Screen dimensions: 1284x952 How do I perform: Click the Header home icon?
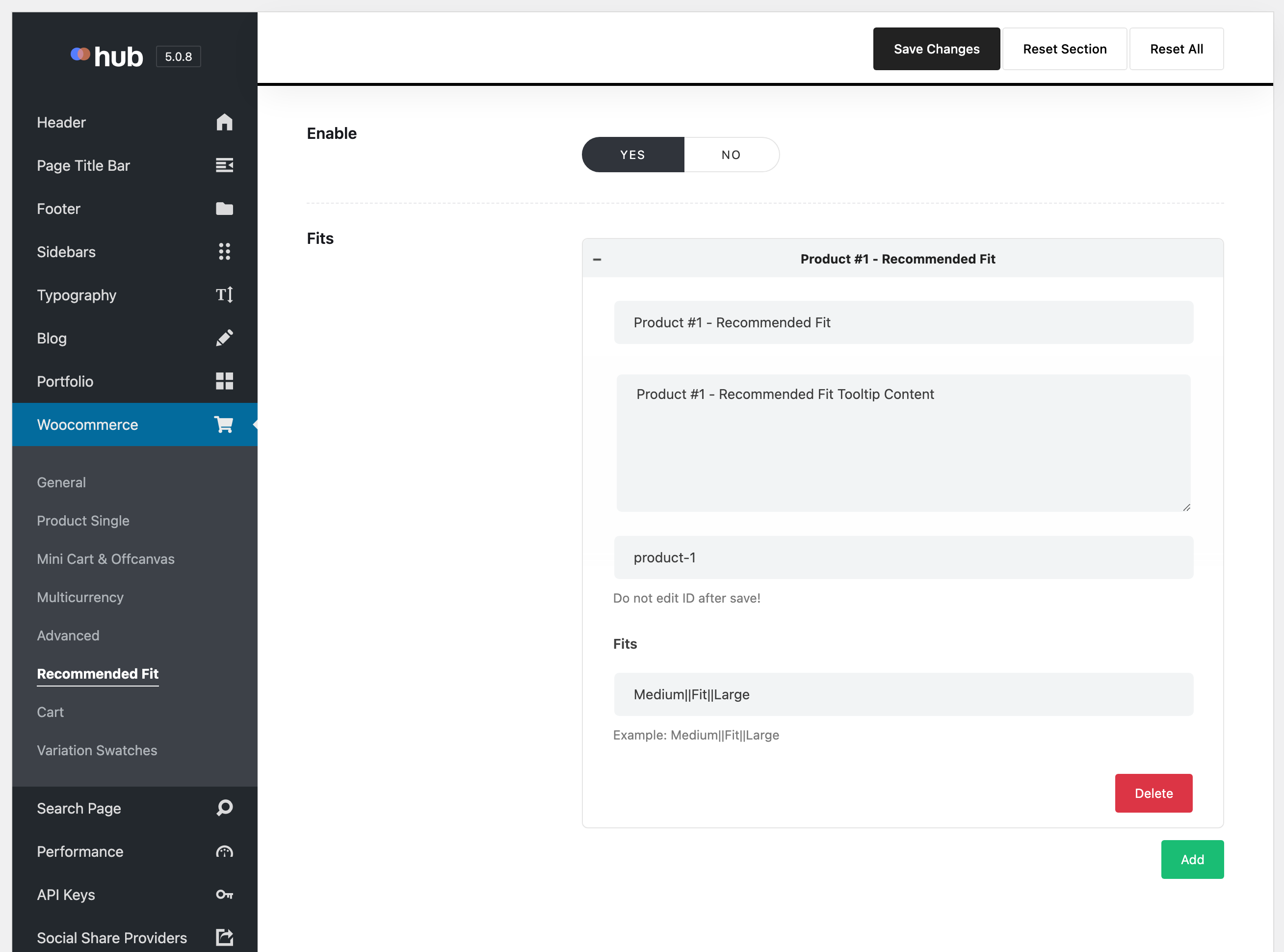tap(224, 122)
